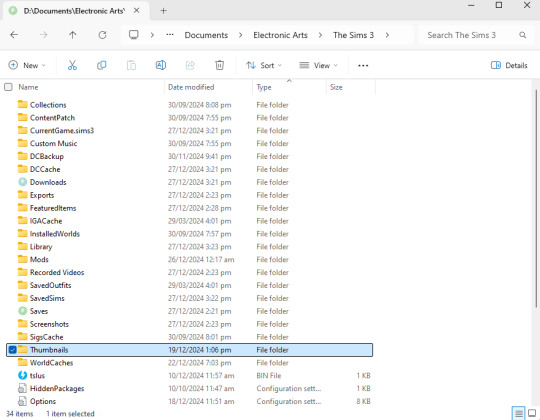Open the New item dropdown

27,65
